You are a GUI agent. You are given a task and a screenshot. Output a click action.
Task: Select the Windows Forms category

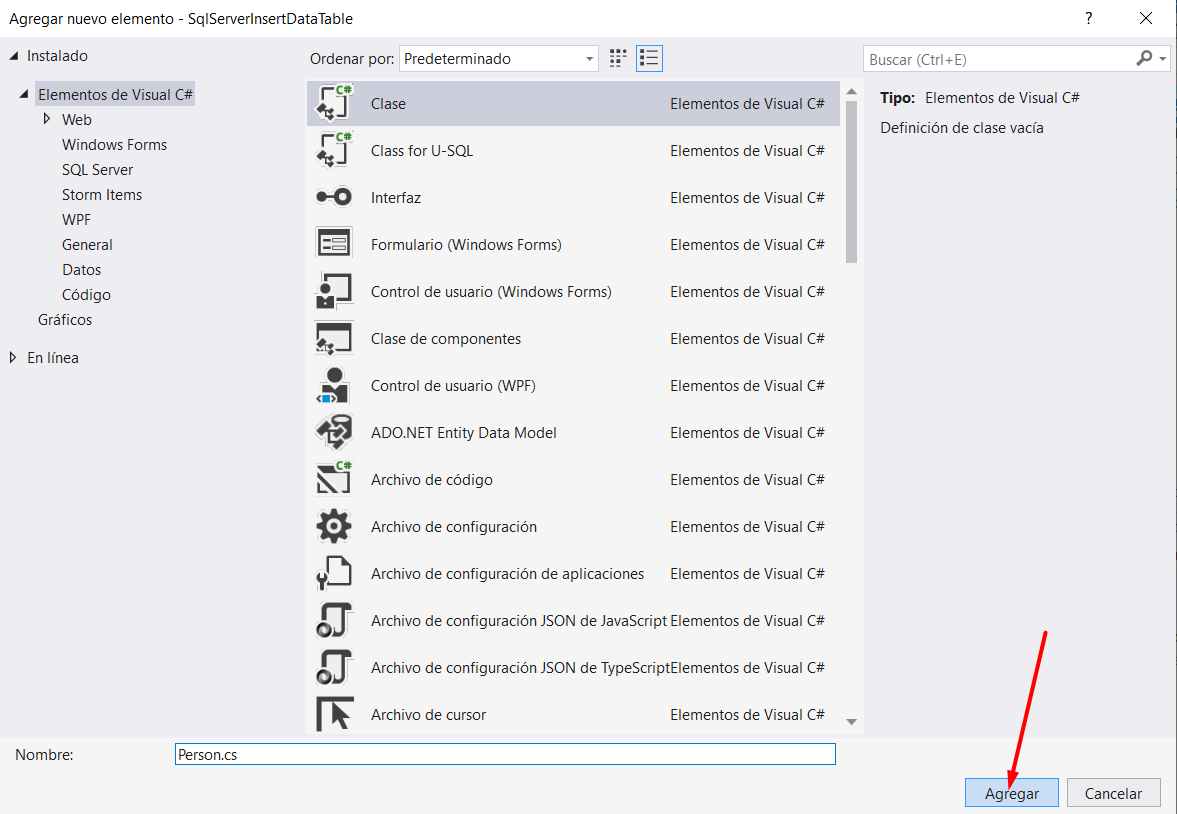coord(114,145)
